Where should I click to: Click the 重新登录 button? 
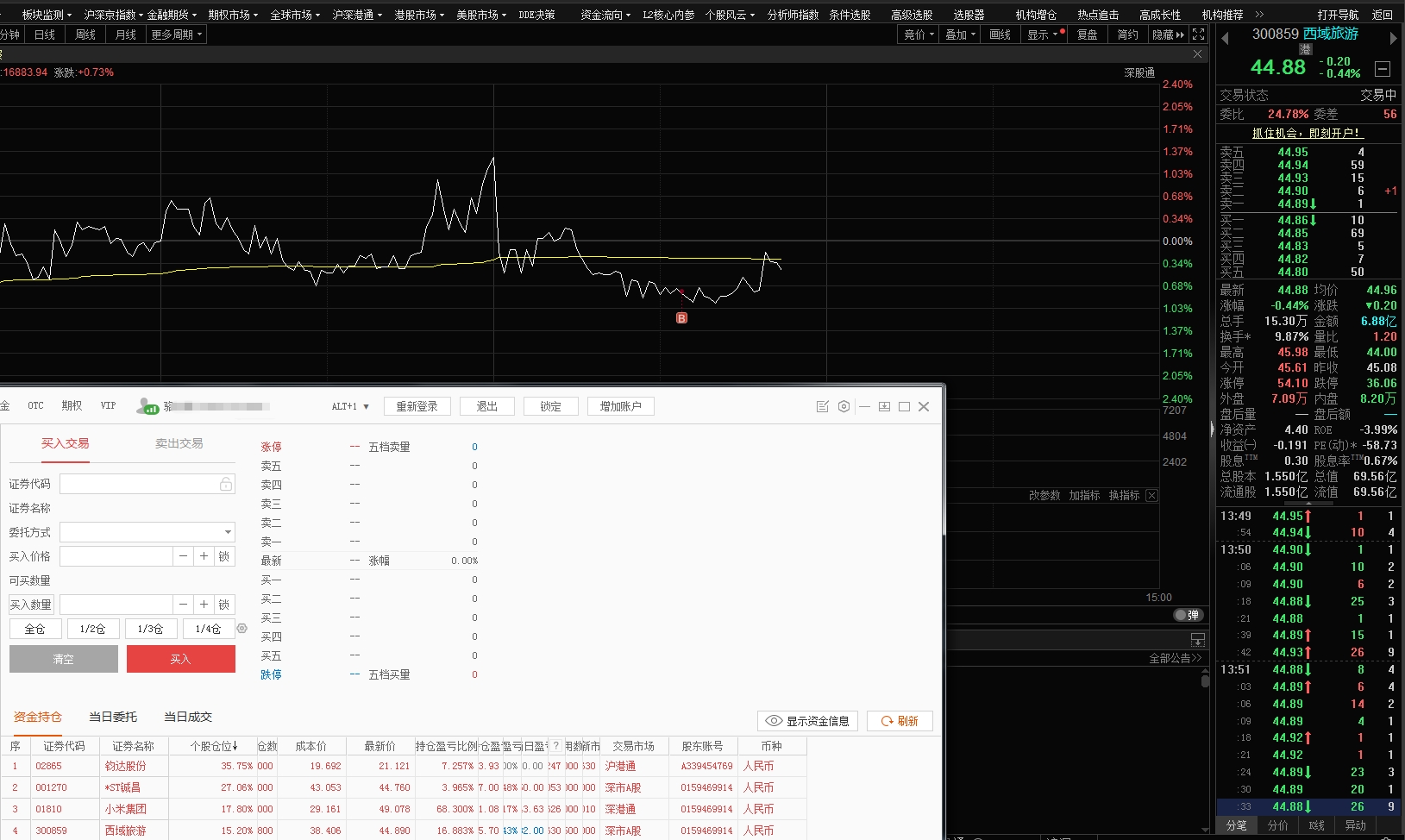tap(417, 406)
